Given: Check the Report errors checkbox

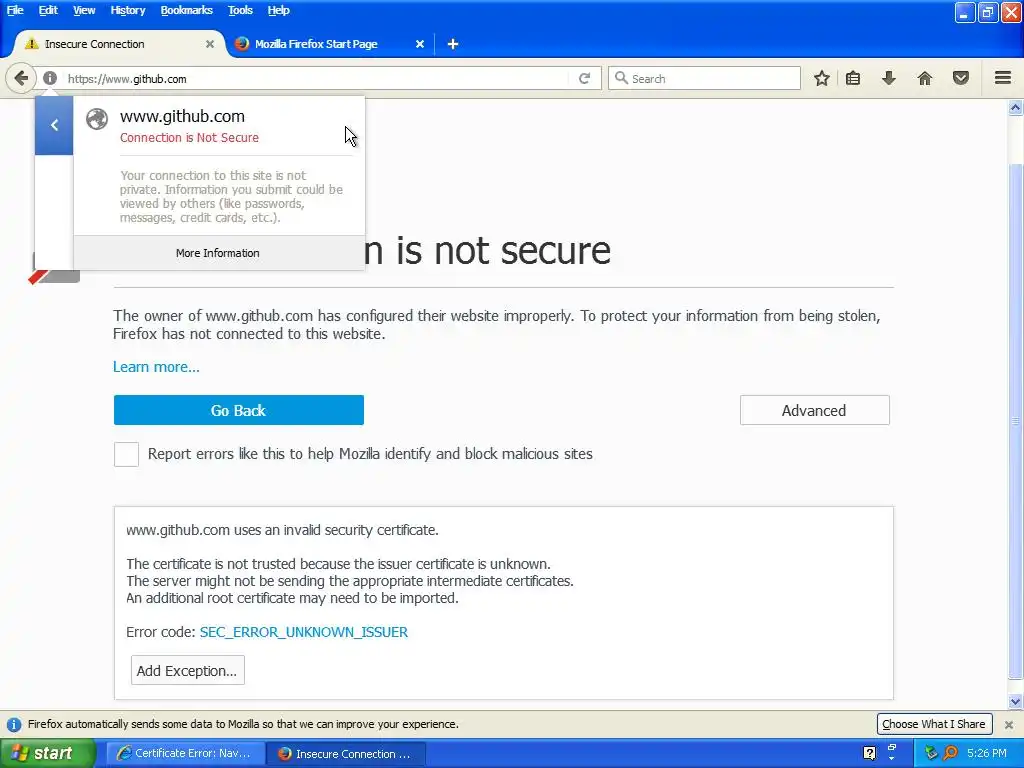Looking at the screenshot, I should 126,454.
